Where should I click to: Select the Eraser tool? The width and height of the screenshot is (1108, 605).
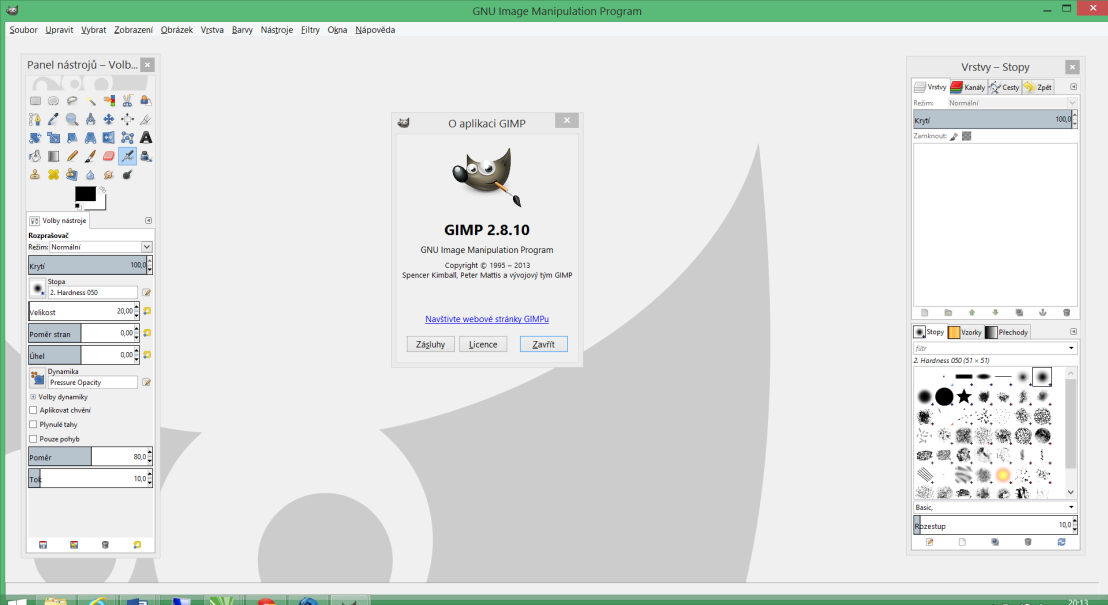tap(109, 155)
